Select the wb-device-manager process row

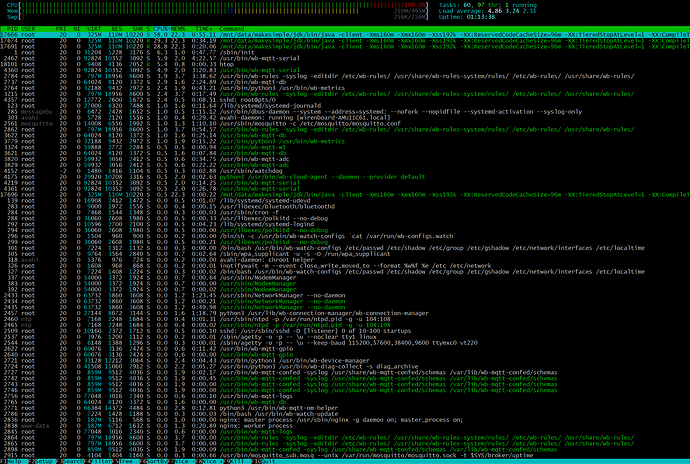click(x=345, y=361)
